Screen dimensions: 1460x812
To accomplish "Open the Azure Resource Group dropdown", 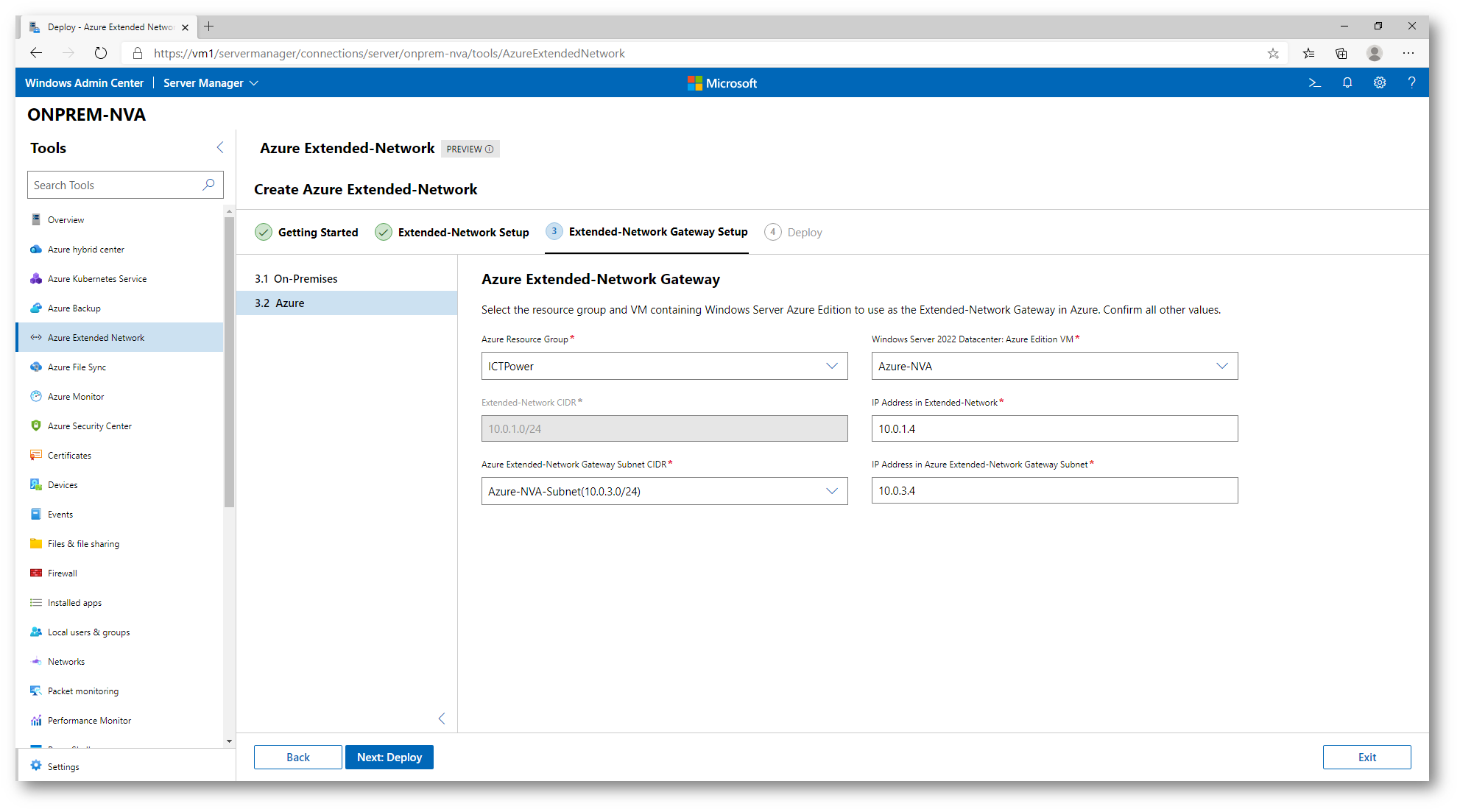I will pyautogui.click(x=664, y=366).
